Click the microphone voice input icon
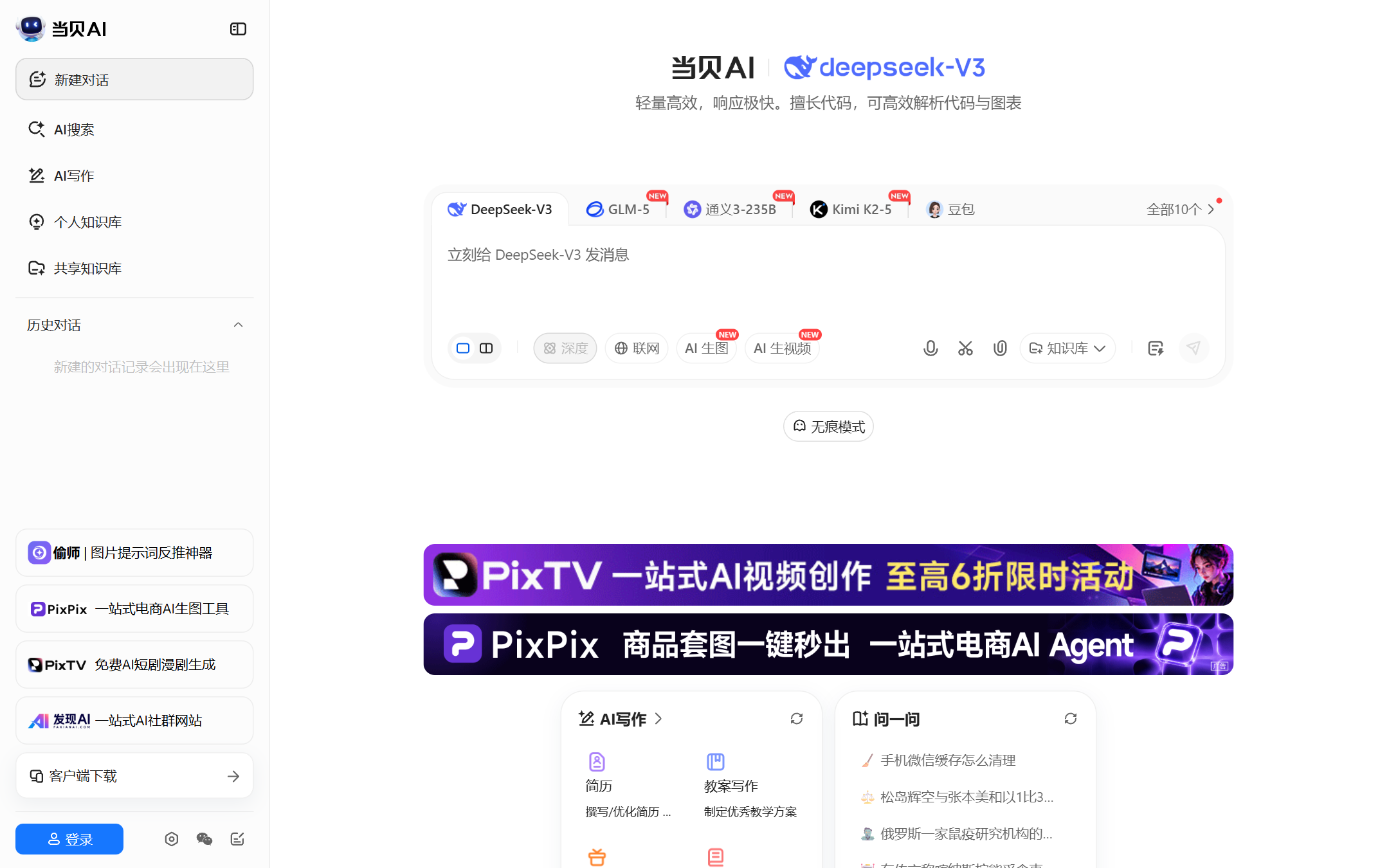Image resolution: width=1389 pixels, height=868 pixels. 931,348
